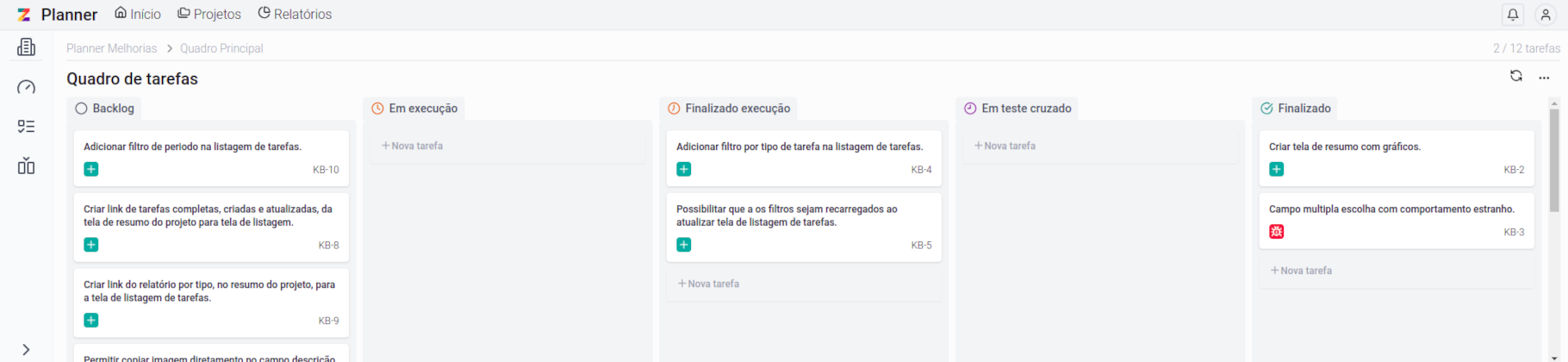1568x362 pixels.
Task: Click the organization building sidebar icon
Action: point(26,47)
